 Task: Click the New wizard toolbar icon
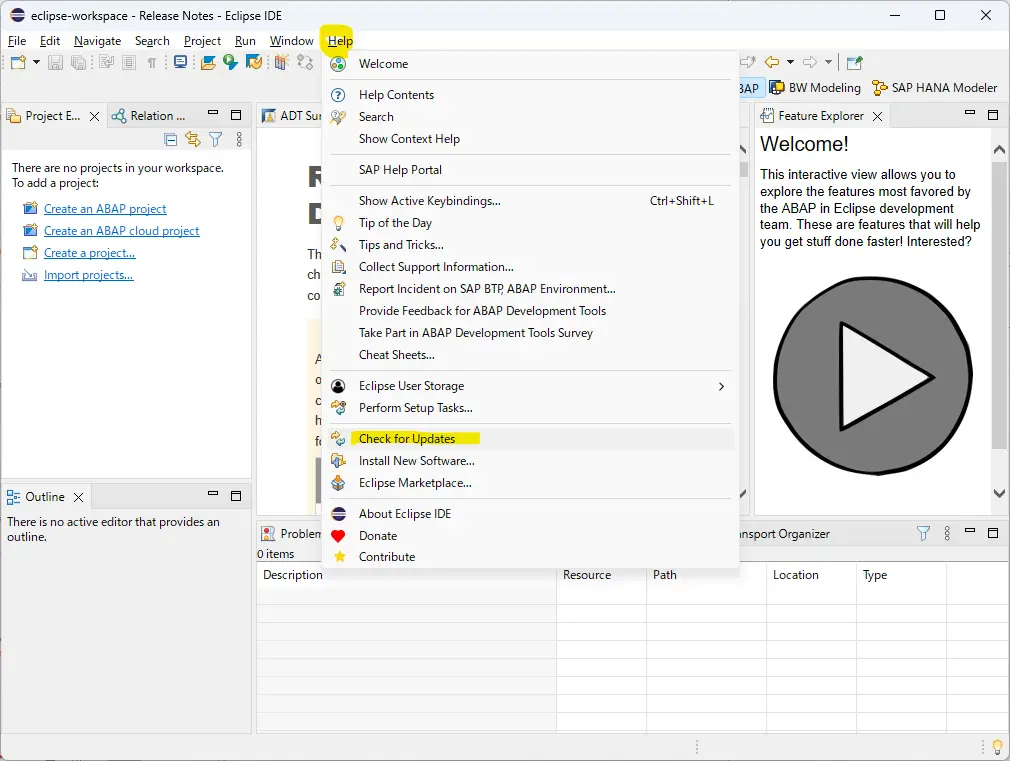[x=19, y=63]
